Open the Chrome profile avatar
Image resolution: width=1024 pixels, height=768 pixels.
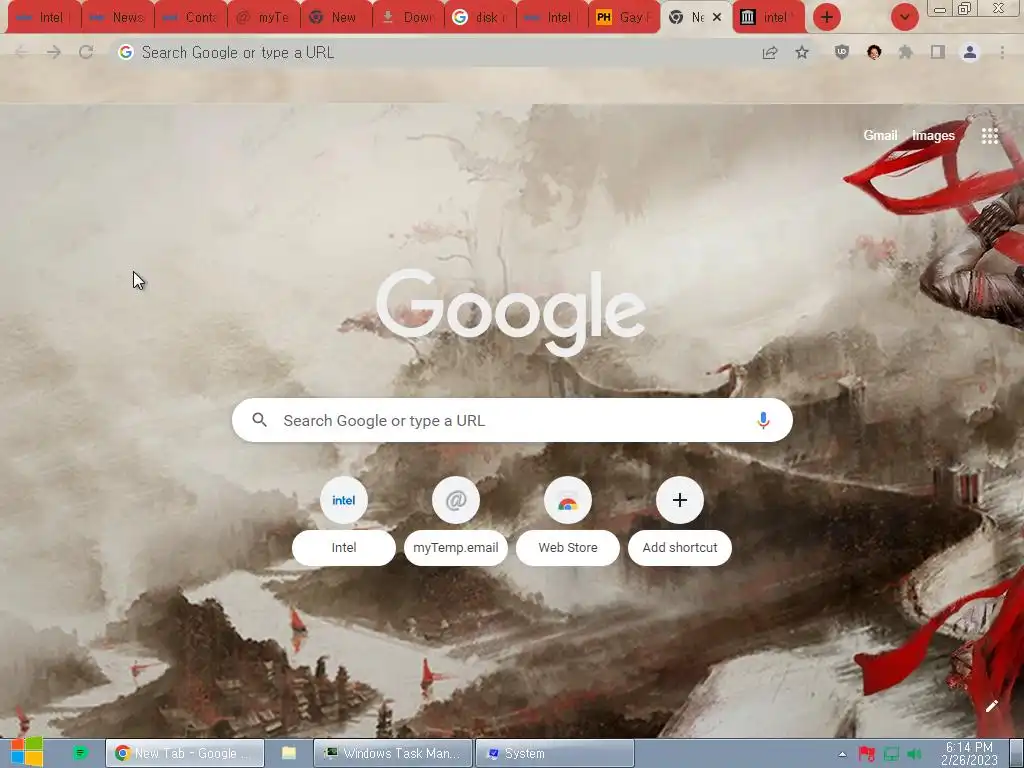tap(970, 52)
